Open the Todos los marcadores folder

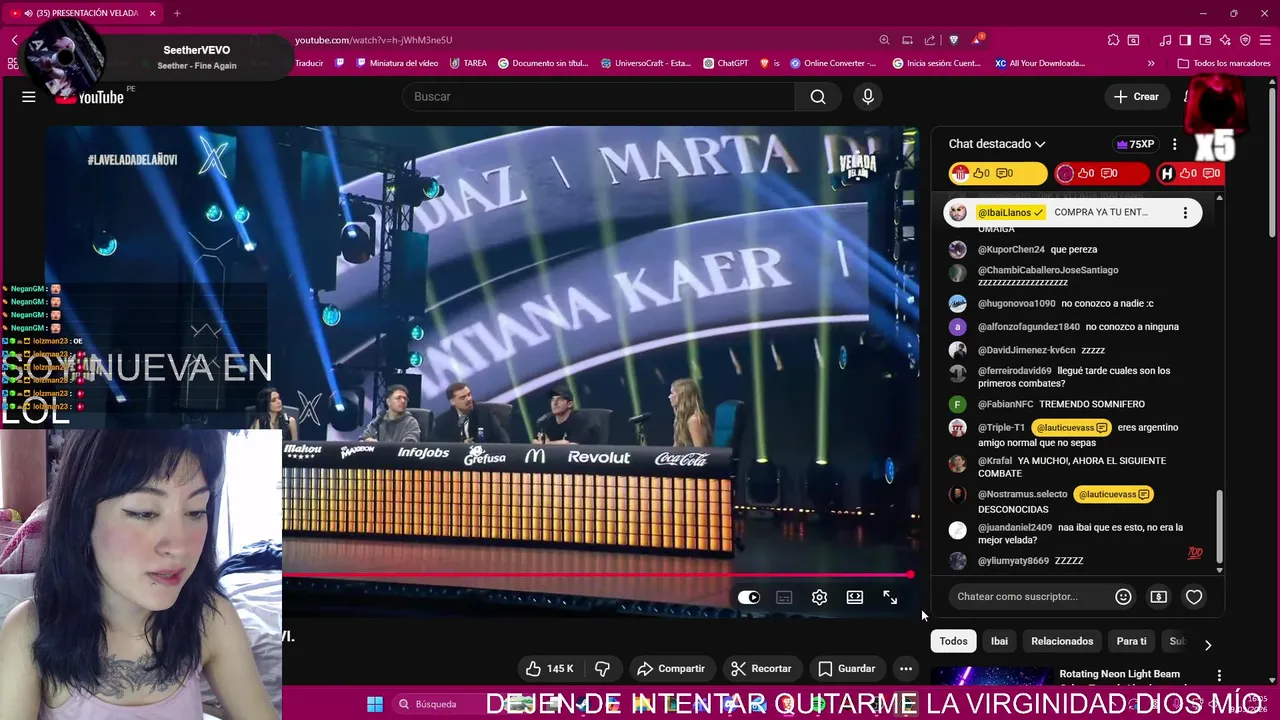click(1224, 63)
